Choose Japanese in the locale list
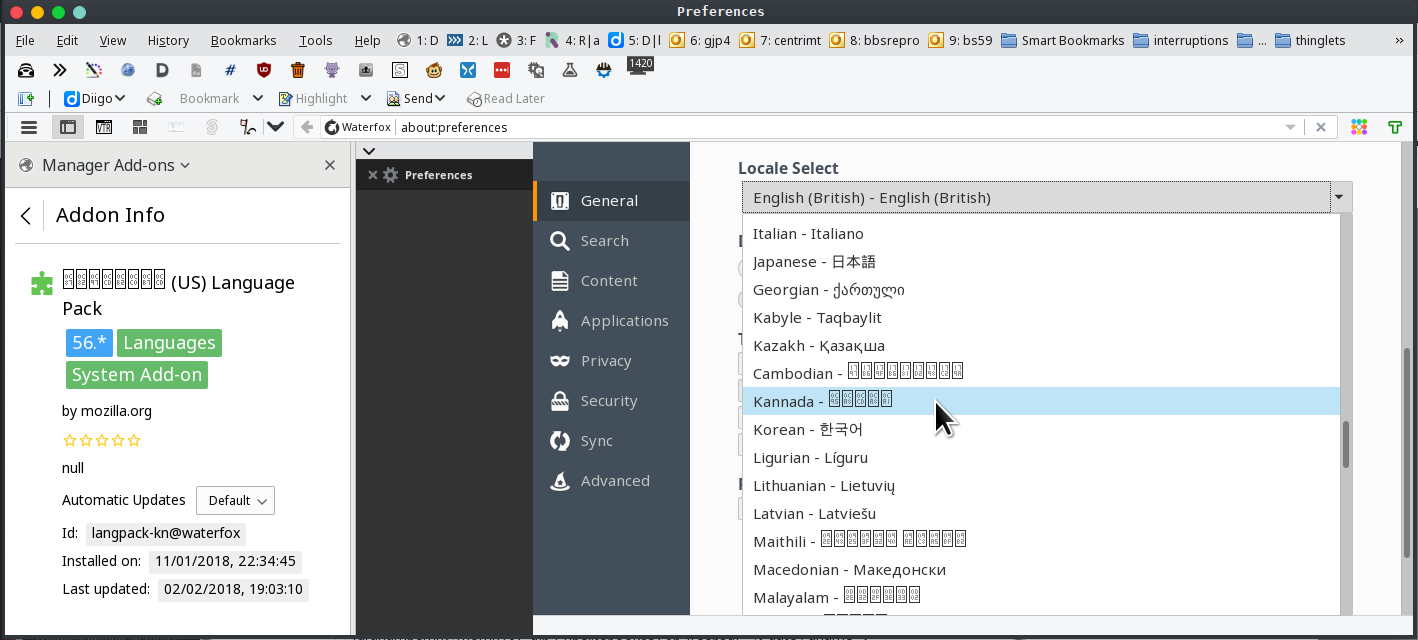The height and width of the screenshot is (640, 1418). [1041, 261]
